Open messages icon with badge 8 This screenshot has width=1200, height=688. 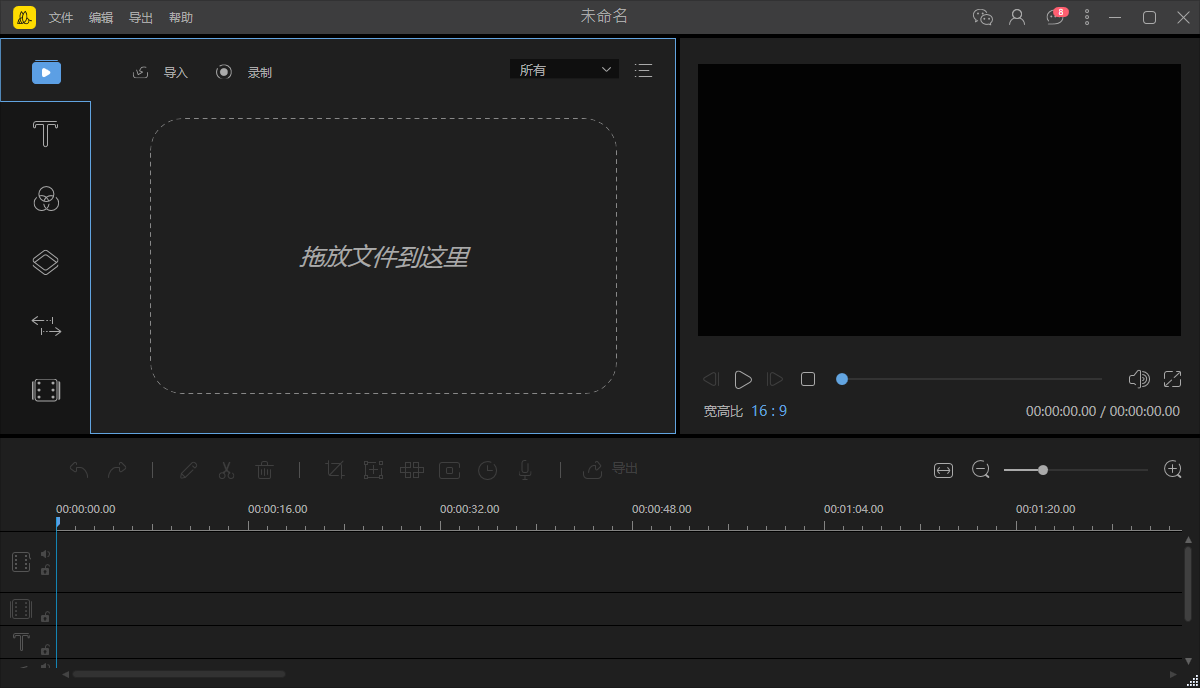[1056, 16]
